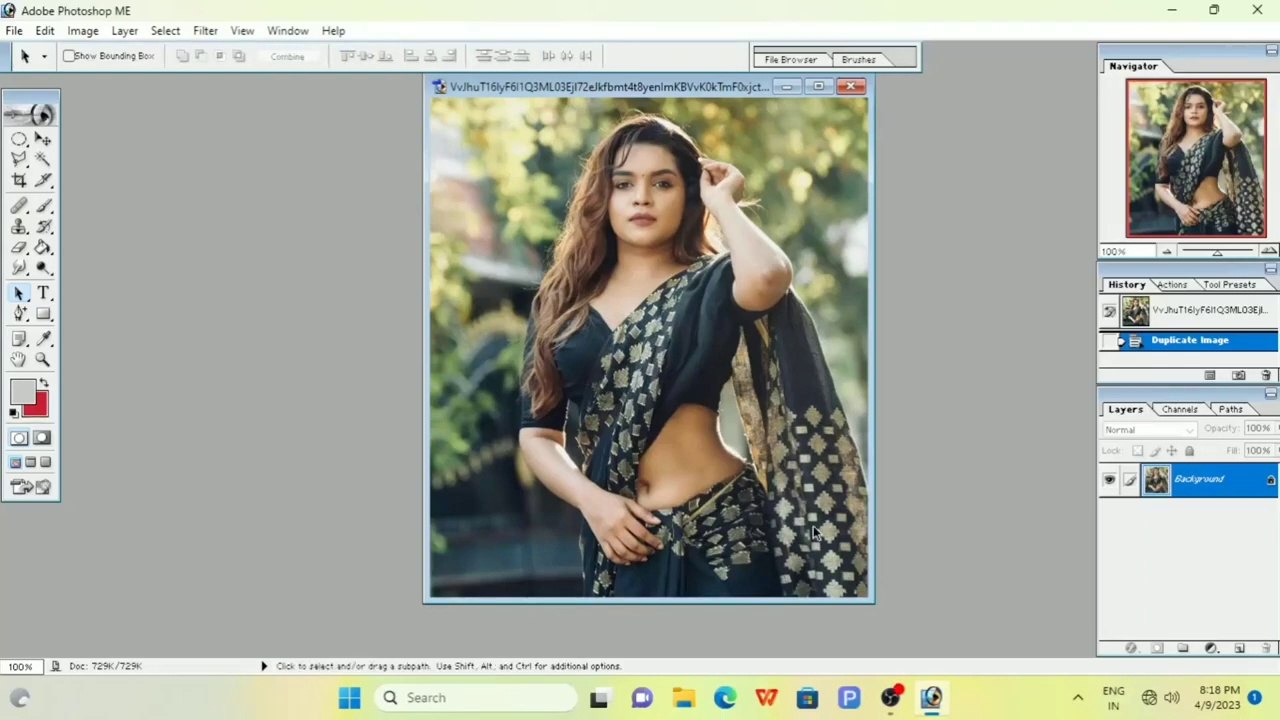This screenshot has width=1280, height=720.
Task: Click the Navigator zoom slider handle
Action: click(x=1217, y=252)
